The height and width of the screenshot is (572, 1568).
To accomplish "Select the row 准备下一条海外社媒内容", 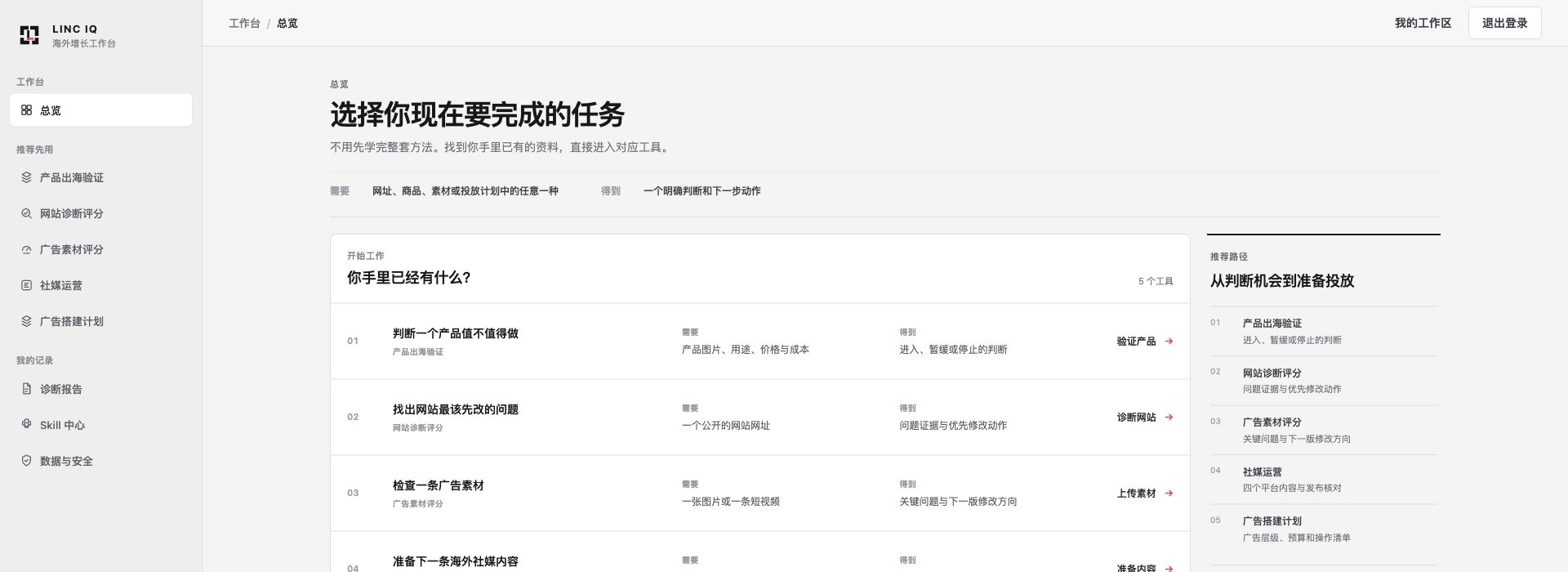I will coord(759,552).
